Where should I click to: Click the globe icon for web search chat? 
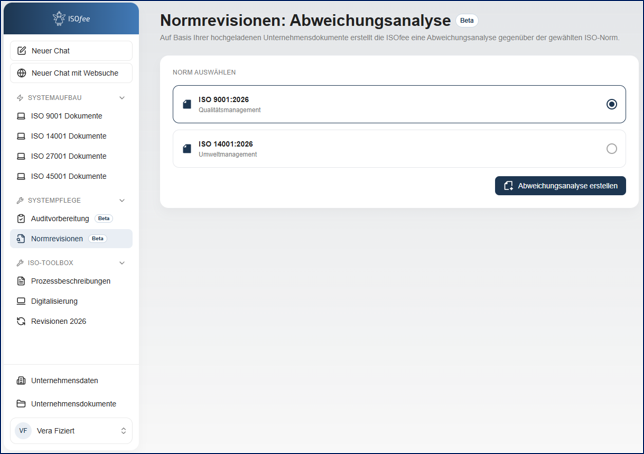point(21,73)
